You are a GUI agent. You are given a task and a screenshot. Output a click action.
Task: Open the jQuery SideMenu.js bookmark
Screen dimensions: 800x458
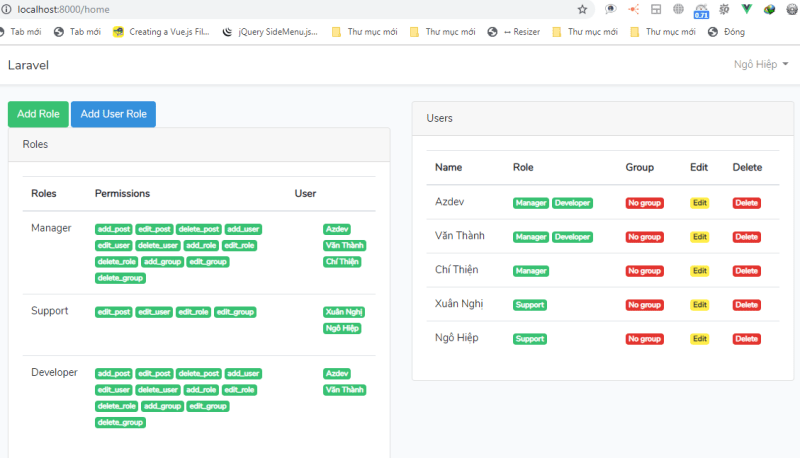click(x=270, y=32)
